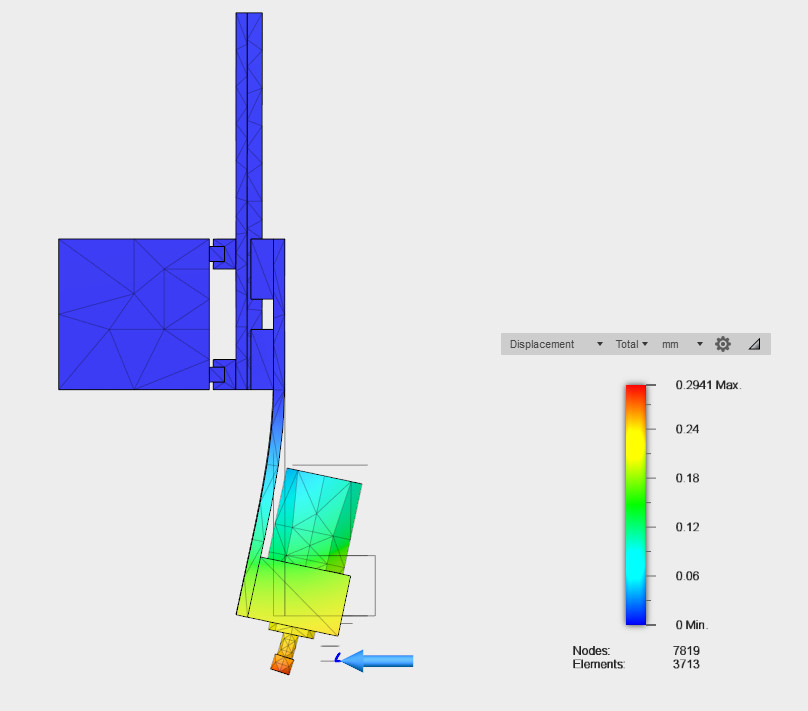Open the Displacement result type dropdown
The image size is (808, 711).
556,344
